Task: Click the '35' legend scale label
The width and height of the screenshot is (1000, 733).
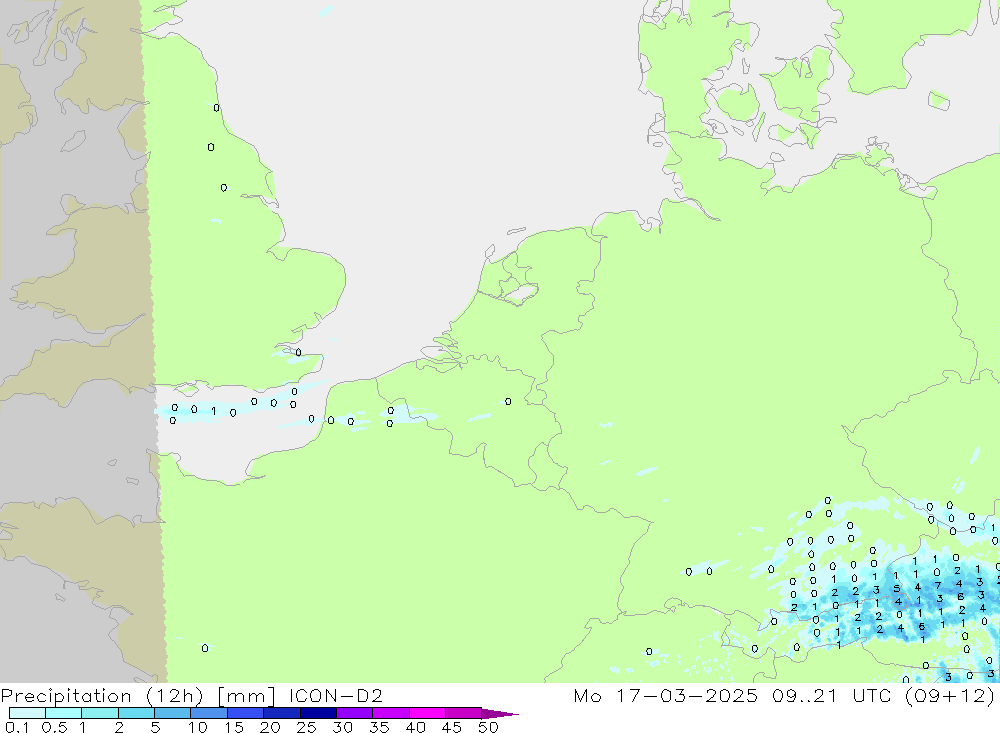Action: pos(379,727)
